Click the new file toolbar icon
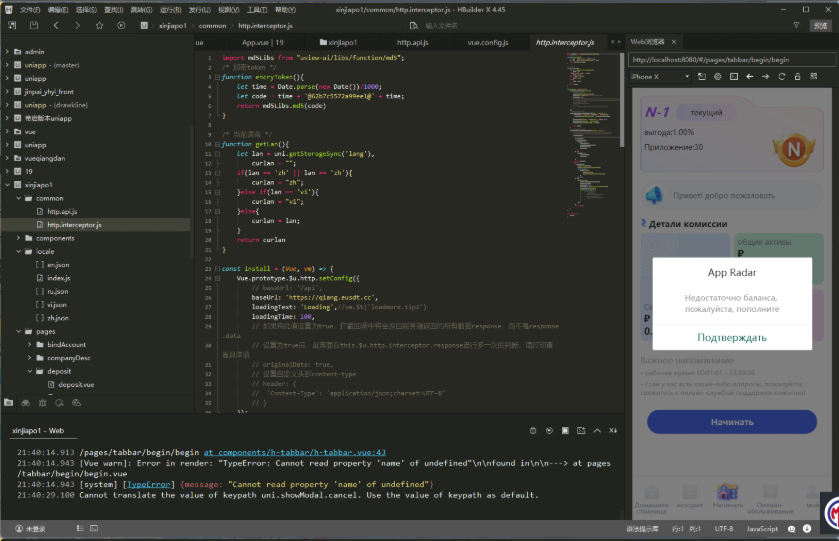Viewport: 839px width, 541px height. [12, 25]
